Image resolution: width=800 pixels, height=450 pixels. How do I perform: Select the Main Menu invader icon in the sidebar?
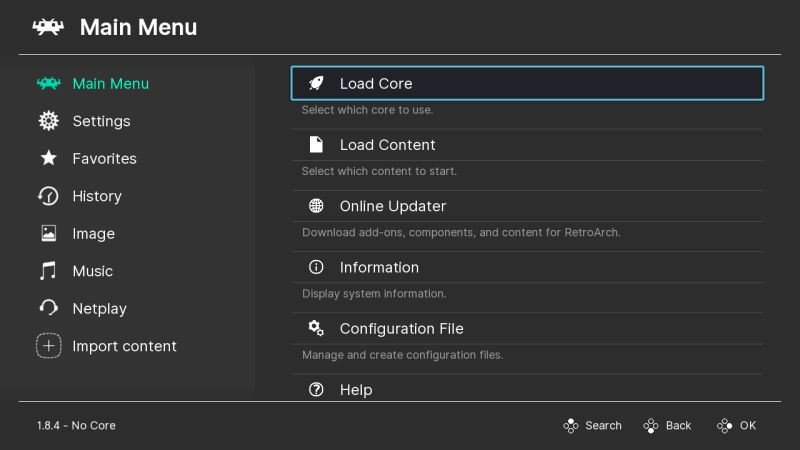tap(48, 83)
